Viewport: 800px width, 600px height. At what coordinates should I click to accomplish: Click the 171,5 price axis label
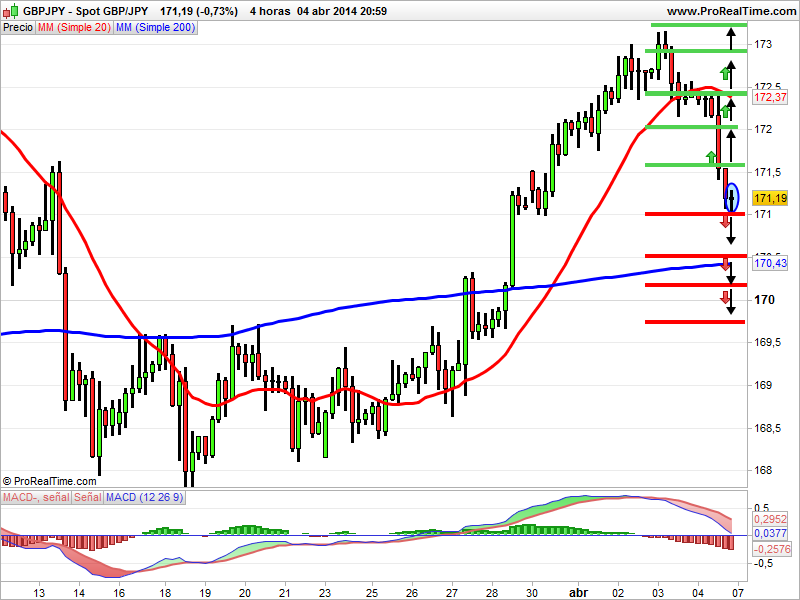(x=767, y=172)
